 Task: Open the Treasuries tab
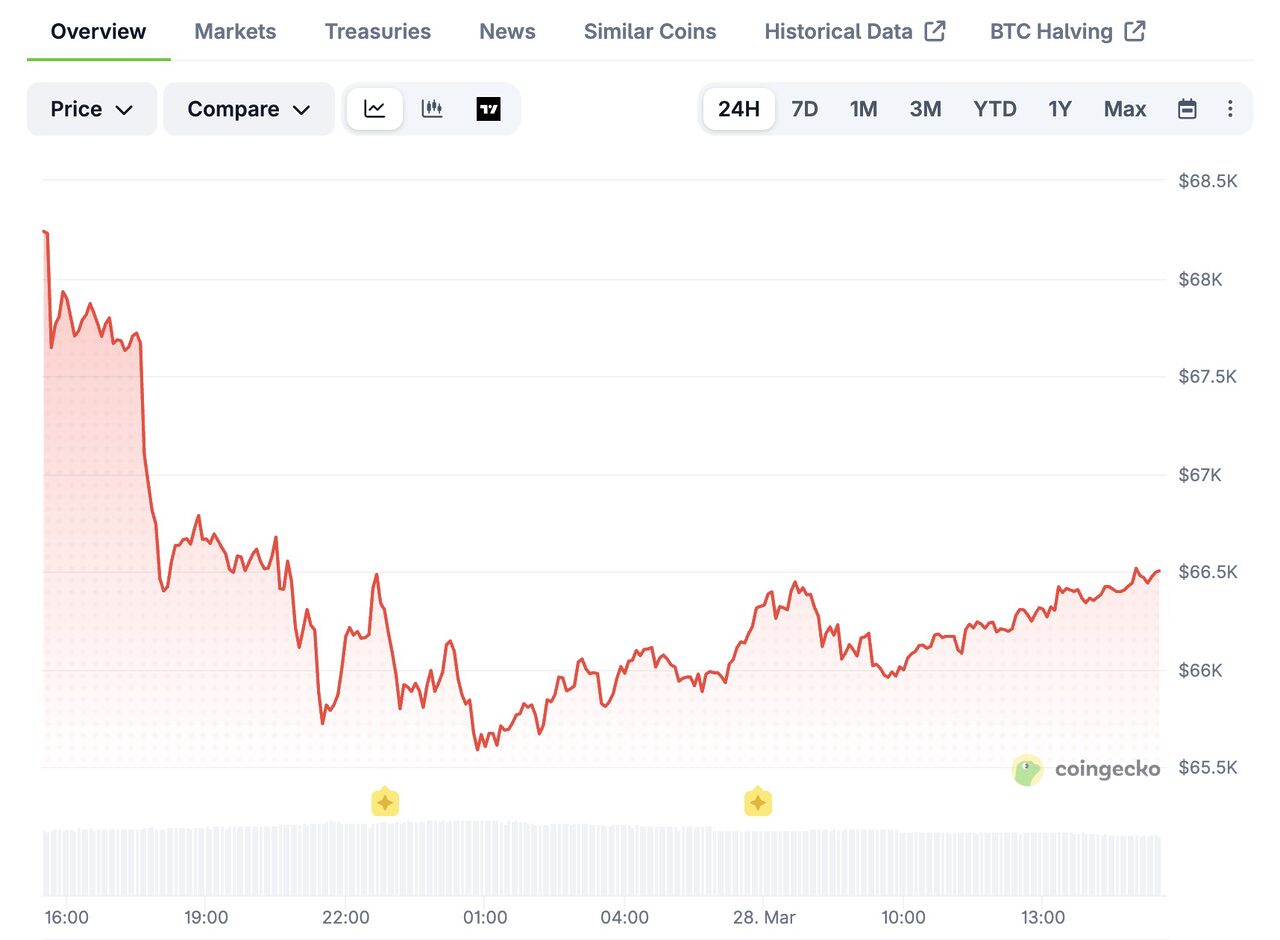click(378, 31)
